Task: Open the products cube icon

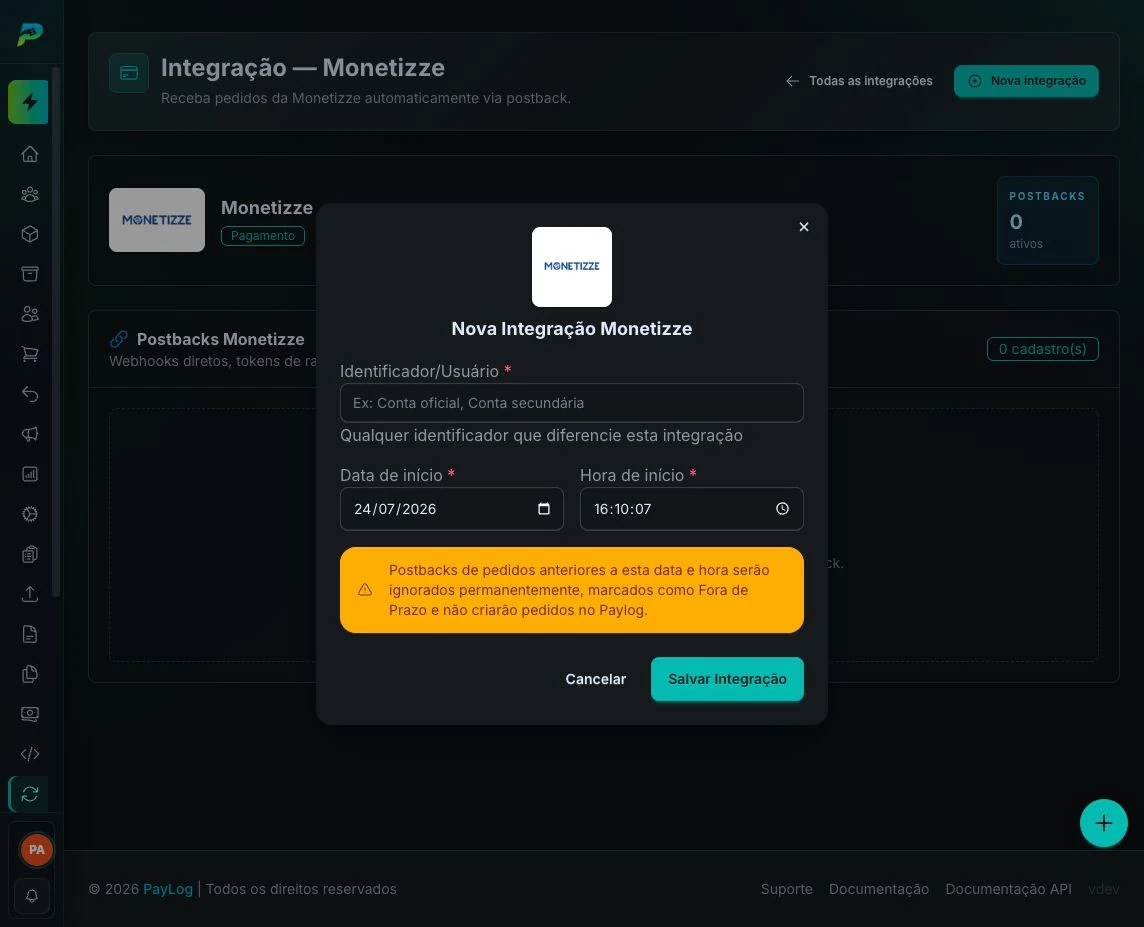Action: tap(30, 234)
